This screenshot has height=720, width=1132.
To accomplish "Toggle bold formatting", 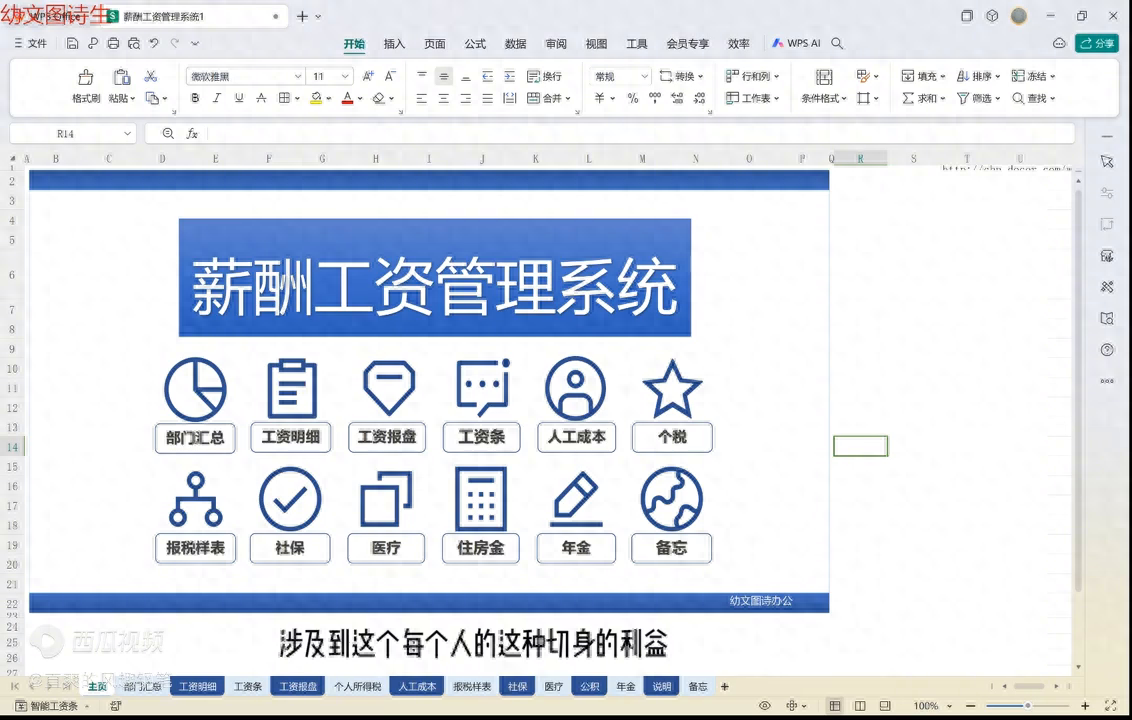I will click(195, 98).
